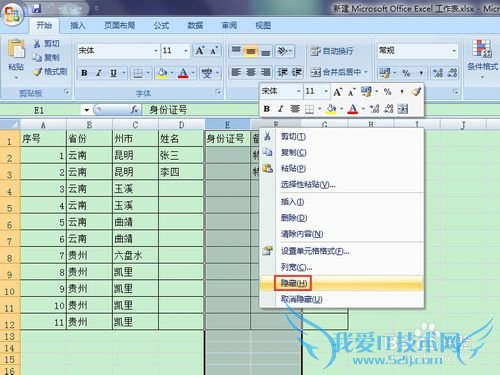Screen dimensions: 500x375
Task: Choose 隐藏(H) in the context menu
Action: coord(342,283)
